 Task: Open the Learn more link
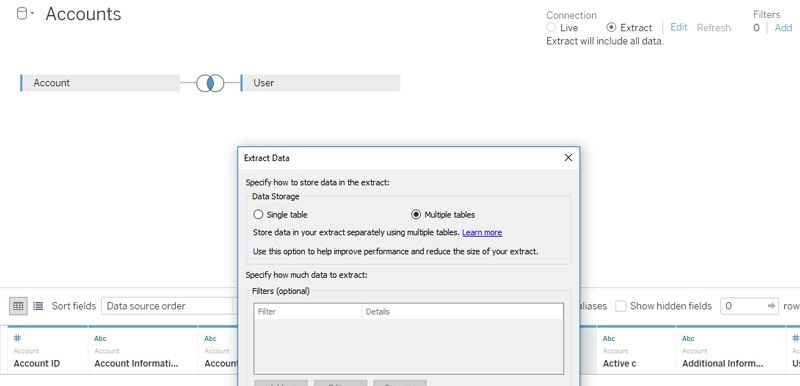pos(482,233)
